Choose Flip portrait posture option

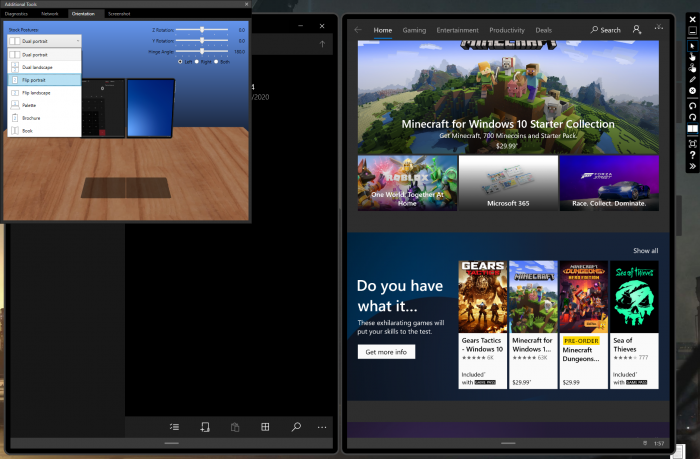(x=45, y=80)
